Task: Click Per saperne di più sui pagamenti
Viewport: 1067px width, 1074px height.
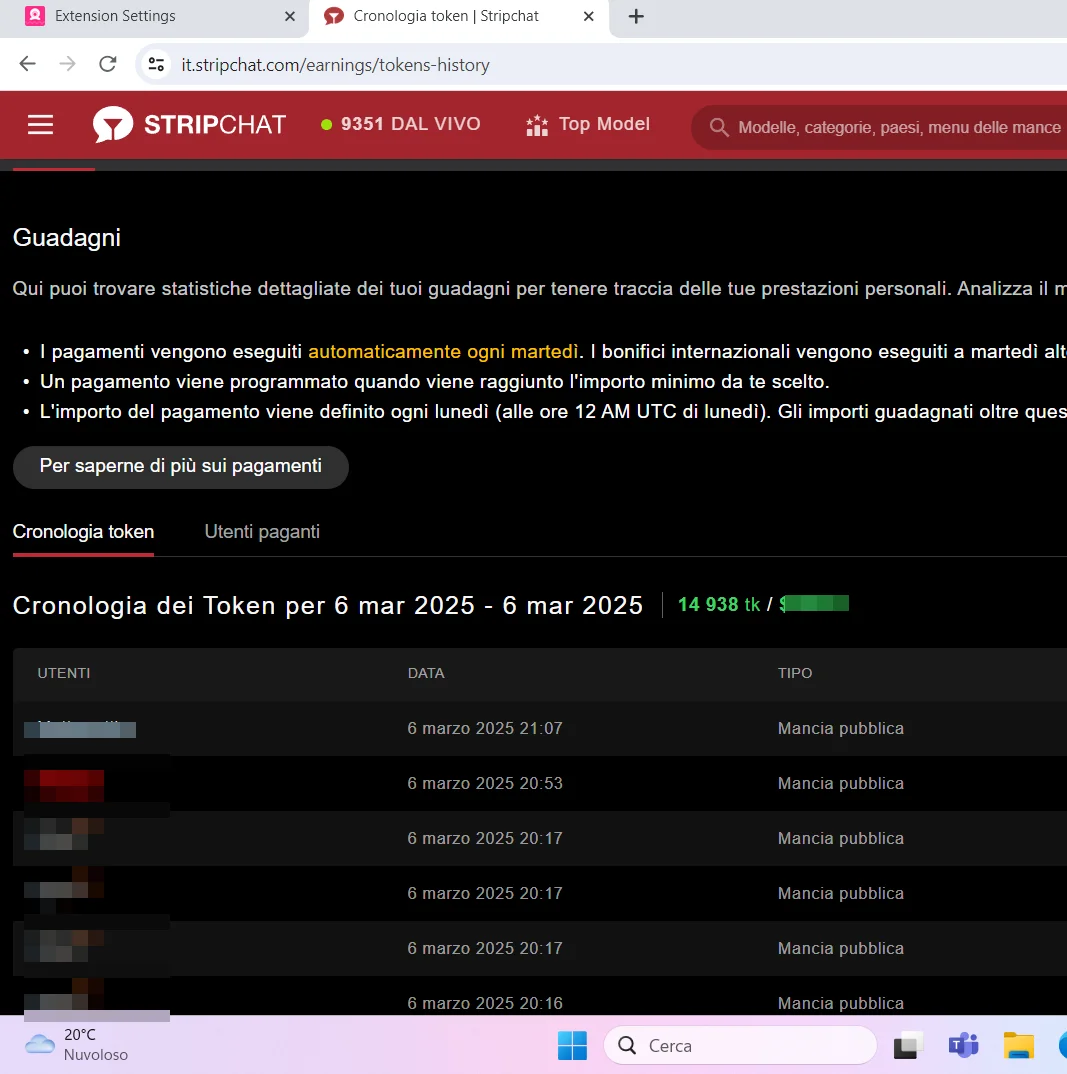Action: point(180,467)
